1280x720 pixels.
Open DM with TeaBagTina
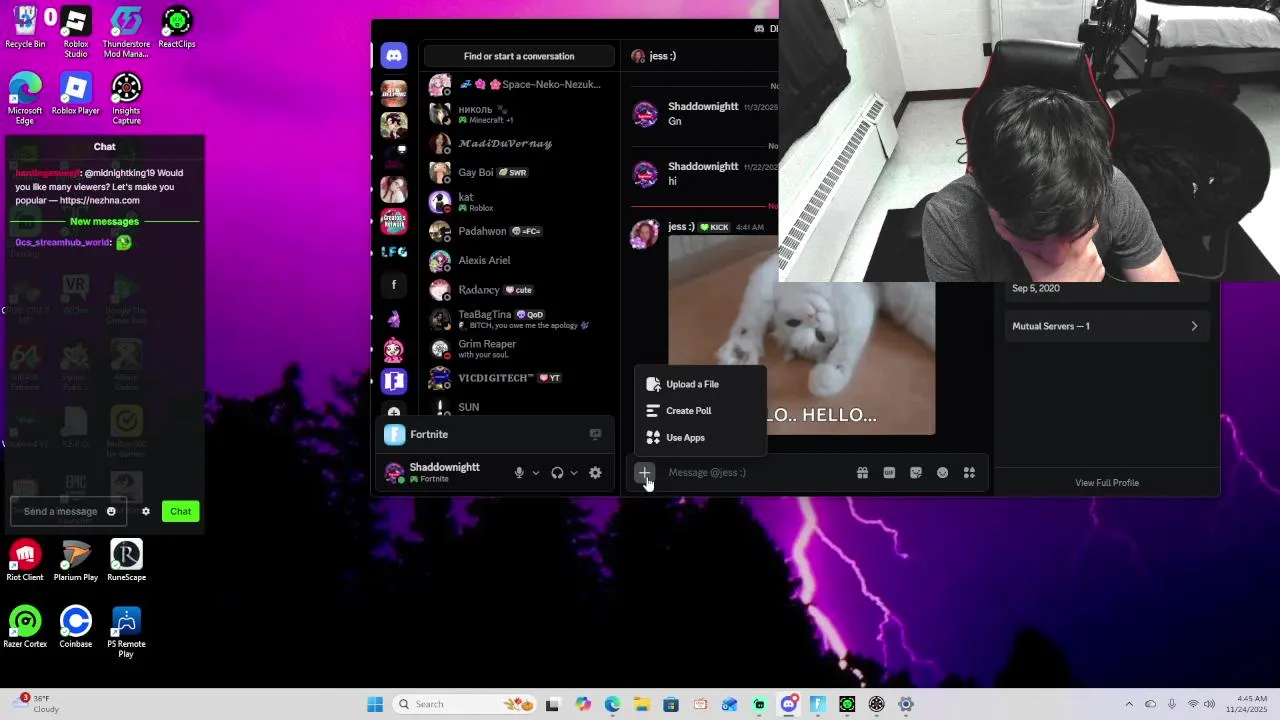click(x=520, y=319)
